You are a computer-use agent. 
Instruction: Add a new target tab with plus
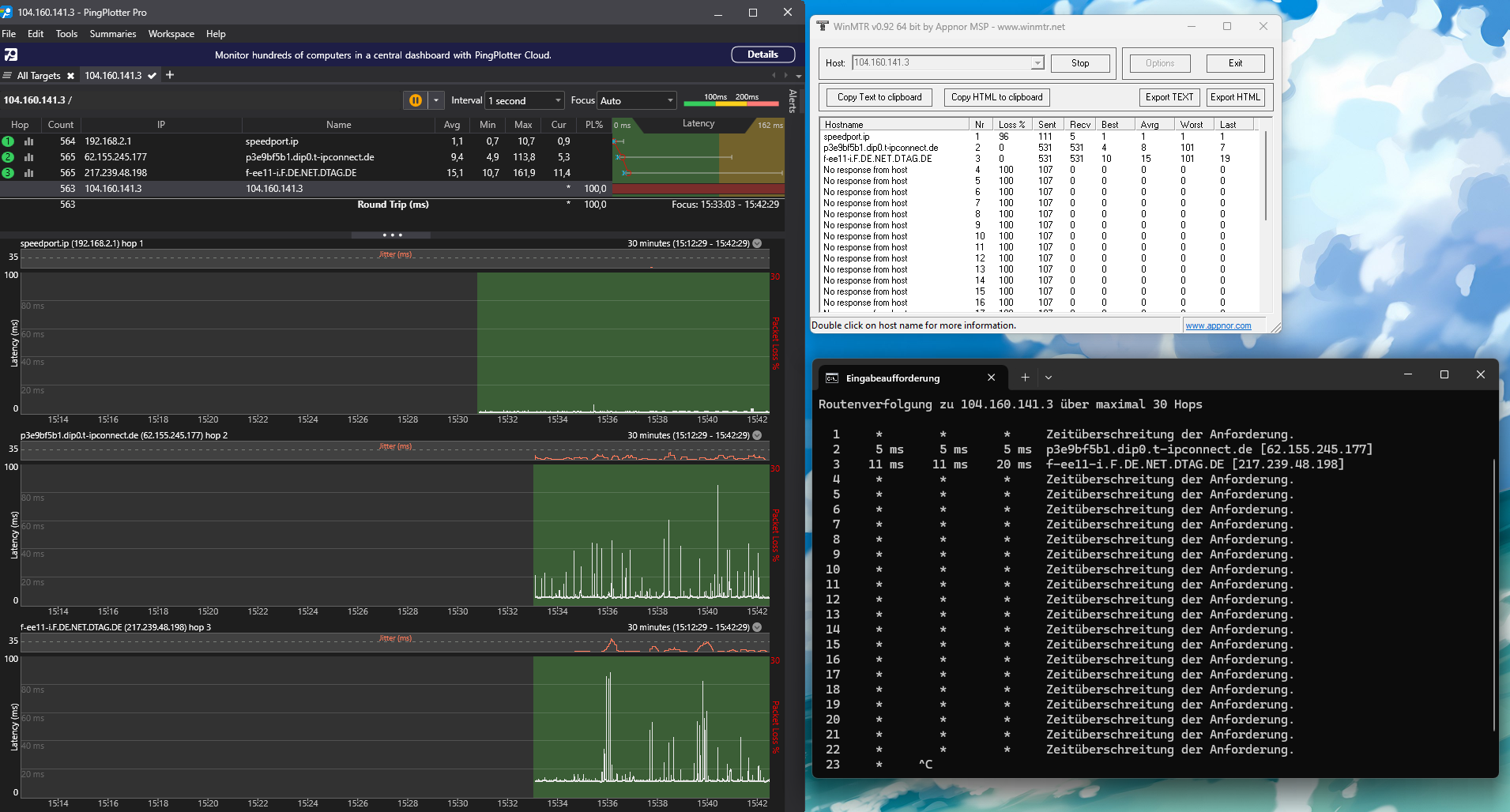[x=170, y=75]
